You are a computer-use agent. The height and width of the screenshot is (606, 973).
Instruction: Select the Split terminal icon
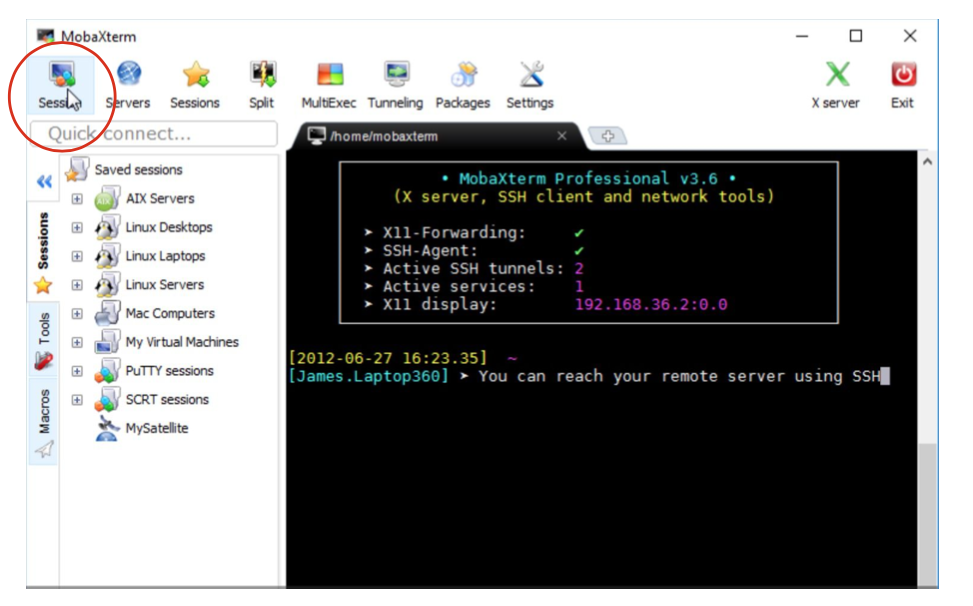pyautogui.click(x=262, y=74)
